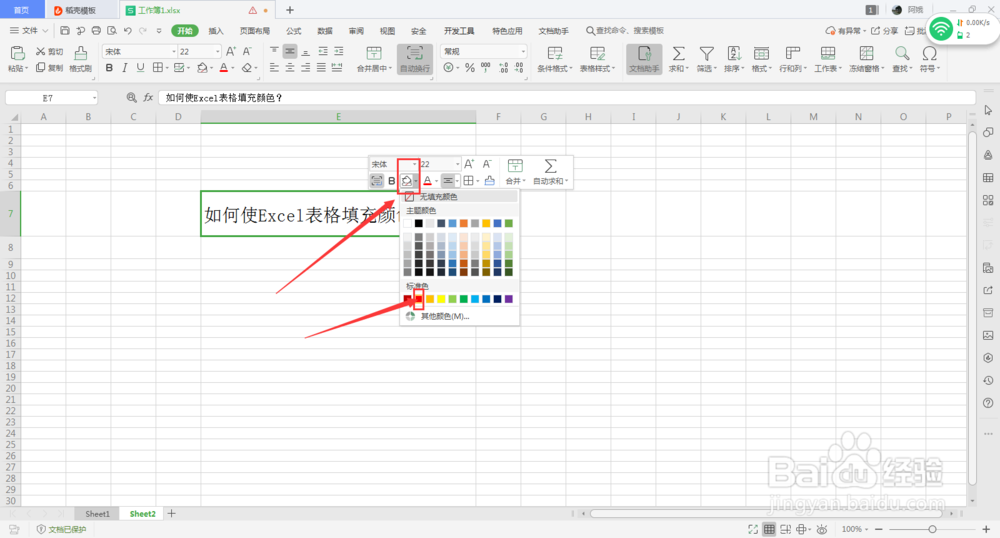The width and height of the screenshot is (1000, 538).
Task: Click the formula bar input field
Action: [x=566, y=98]
